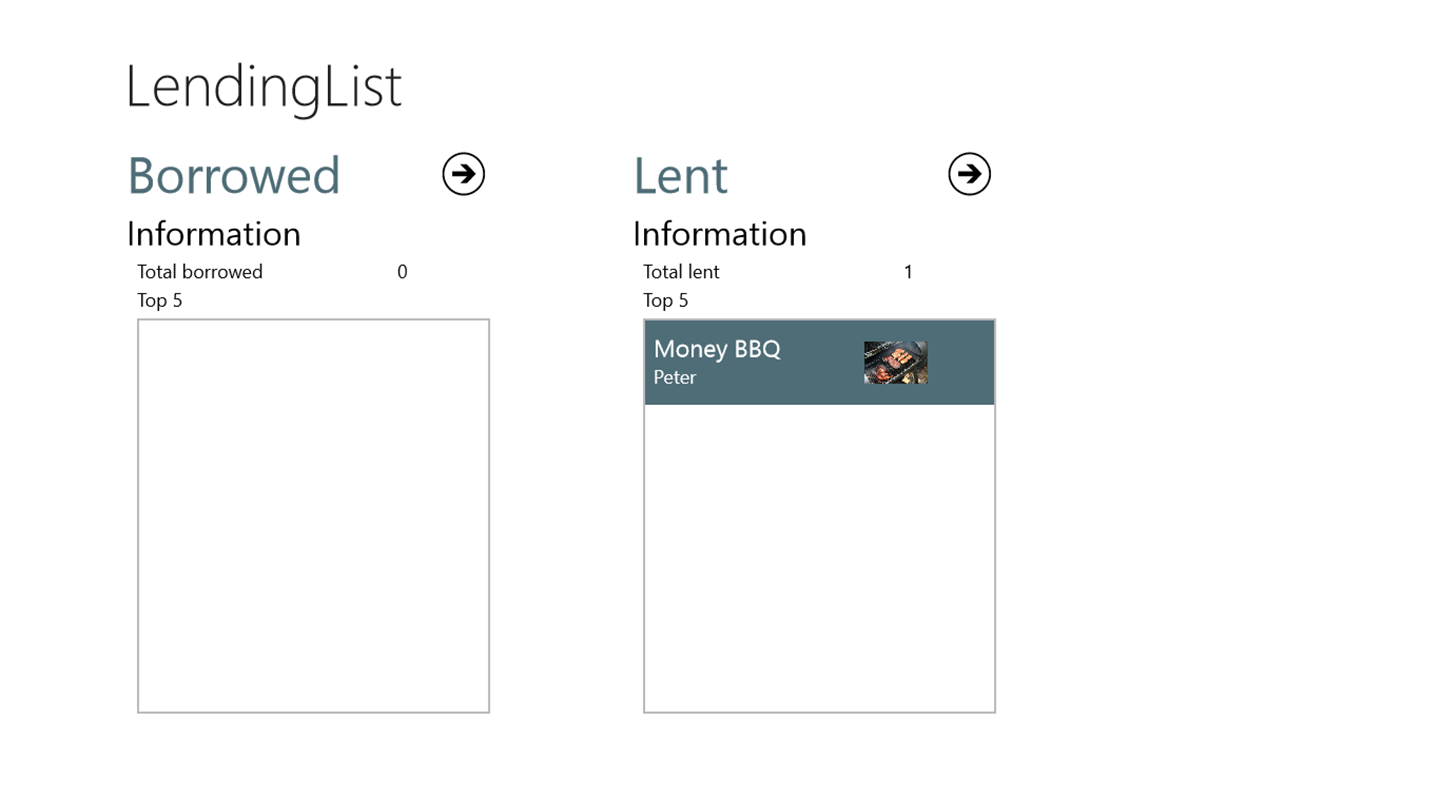
Task: Click the Total lent label
Action: [681, 272]
